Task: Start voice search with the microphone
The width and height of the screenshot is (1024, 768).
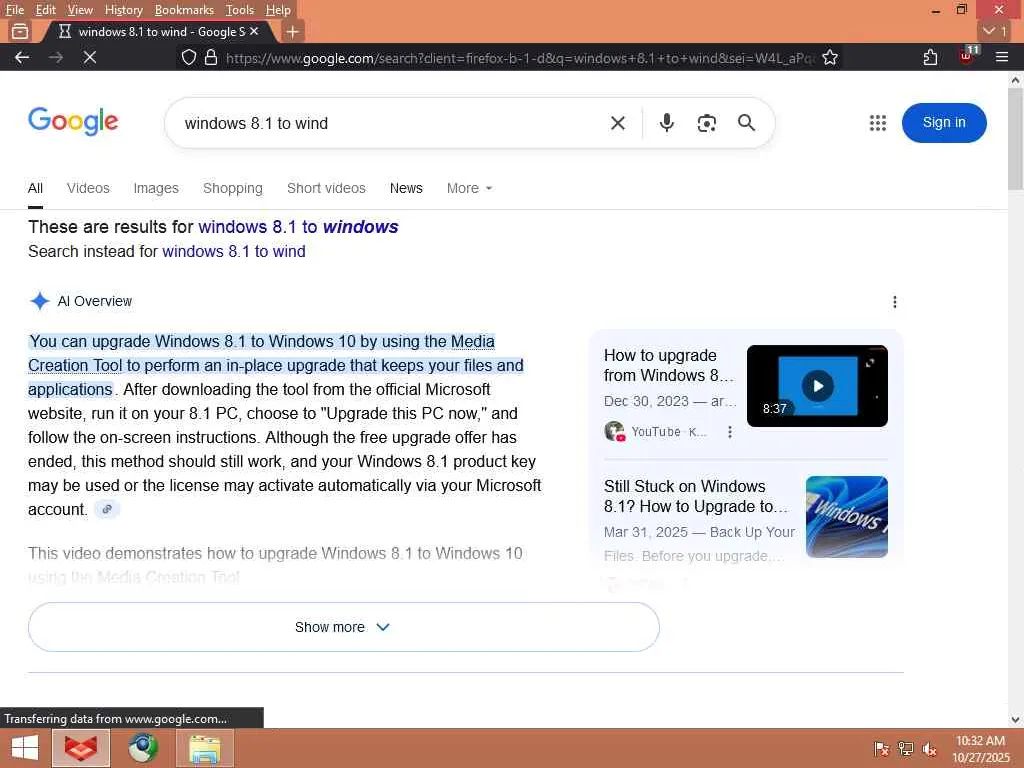Action: click(x=666, y=123)
